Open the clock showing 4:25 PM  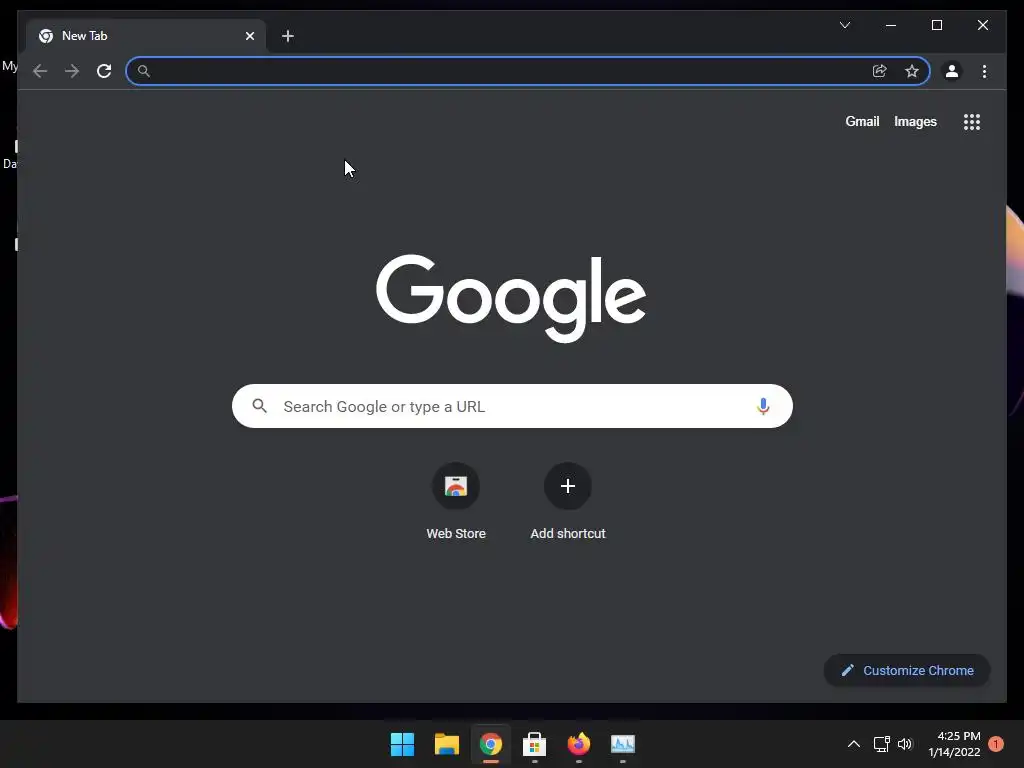coord(954,744)
